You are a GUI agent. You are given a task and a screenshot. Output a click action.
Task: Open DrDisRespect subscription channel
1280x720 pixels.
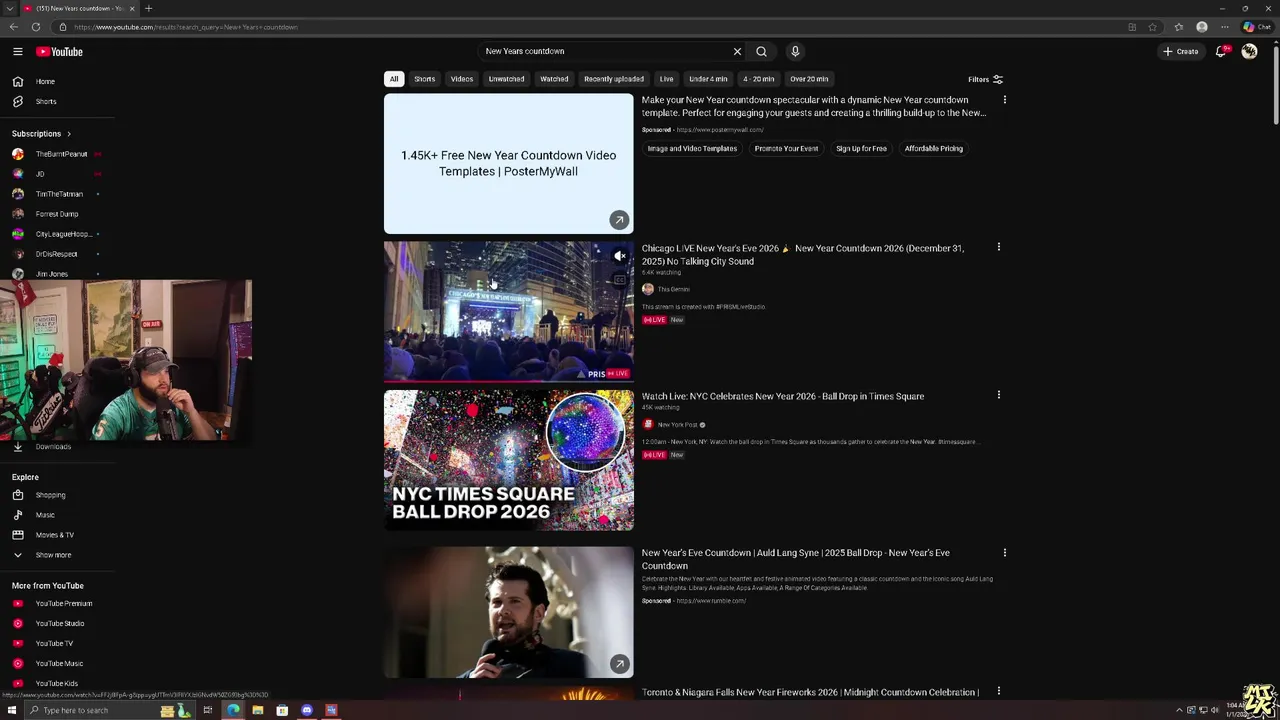[56, 254]
